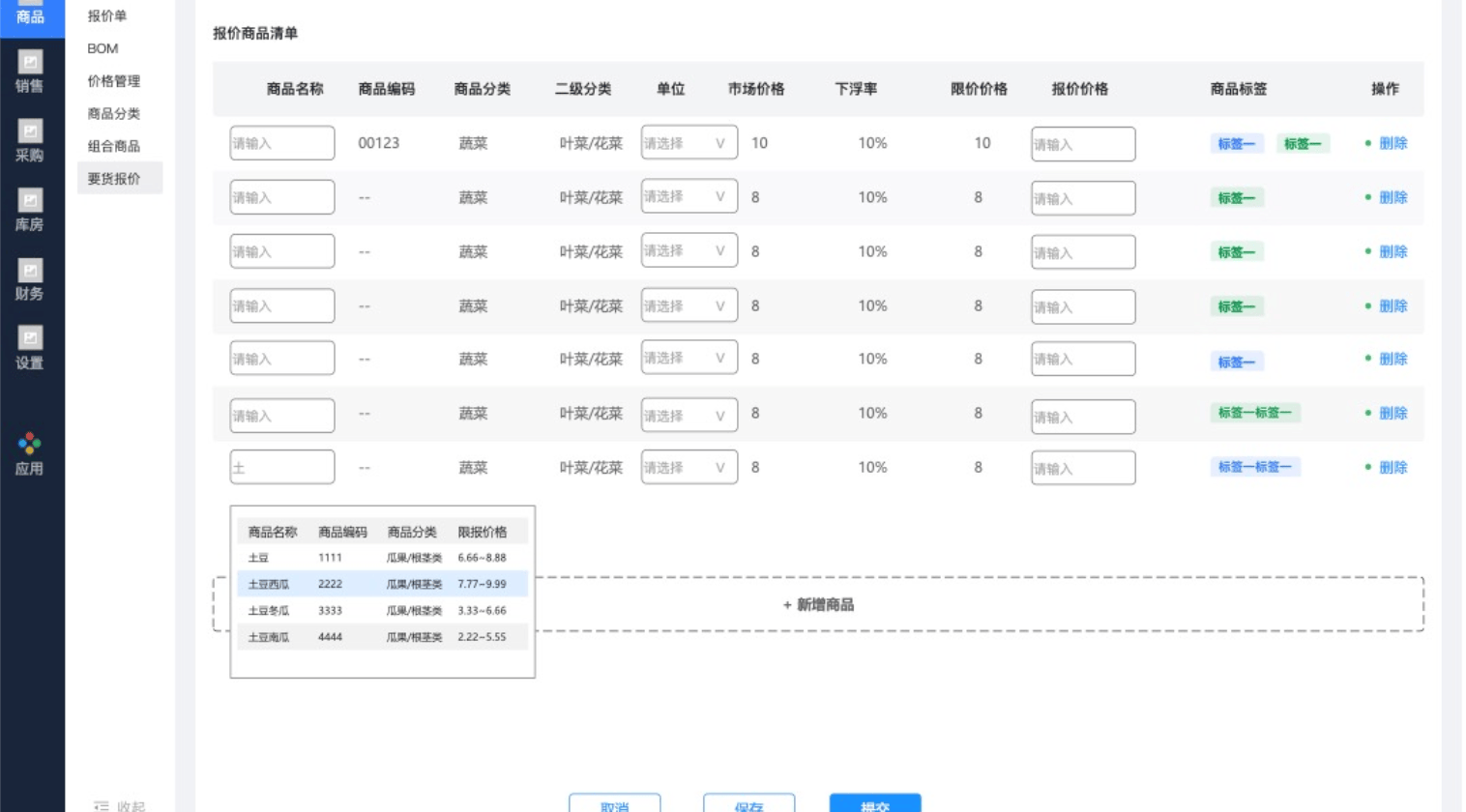Choose 土豆冬瓜 3333 from the suggestion list

[383, 611]
